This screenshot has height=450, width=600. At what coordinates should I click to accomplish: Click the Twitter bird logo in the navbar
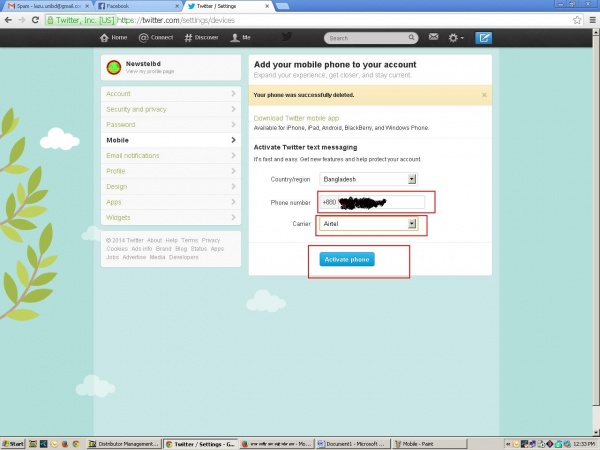(287, 37)
